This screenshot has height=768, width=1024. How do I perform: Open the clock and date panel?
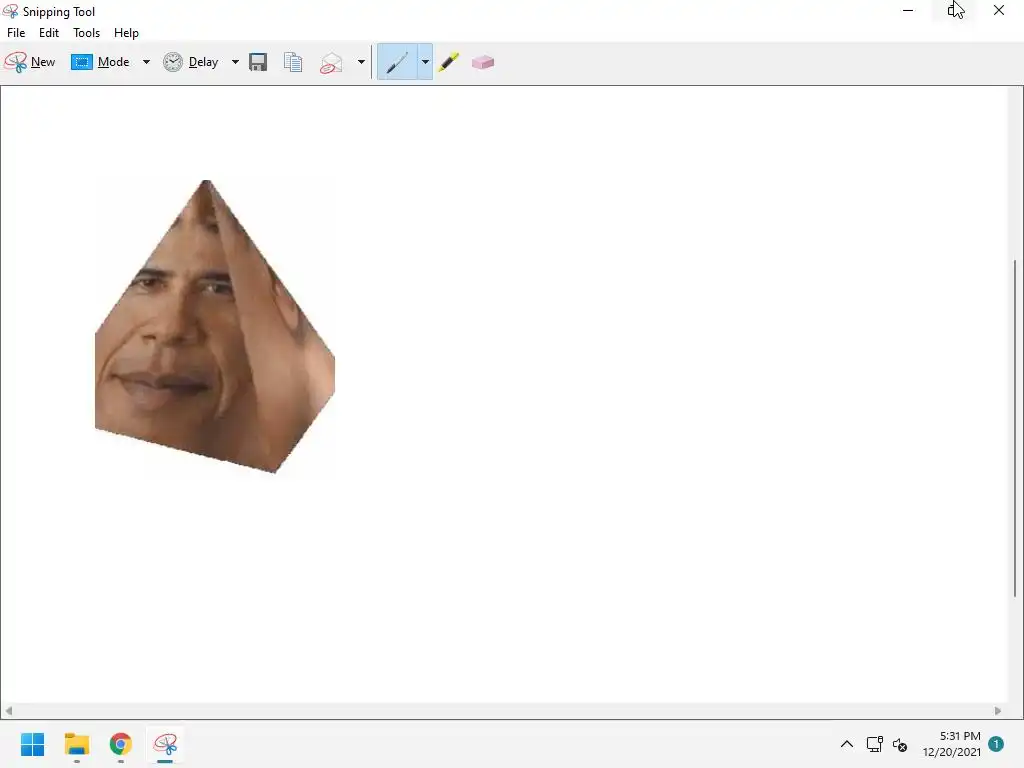click(952, 744)
